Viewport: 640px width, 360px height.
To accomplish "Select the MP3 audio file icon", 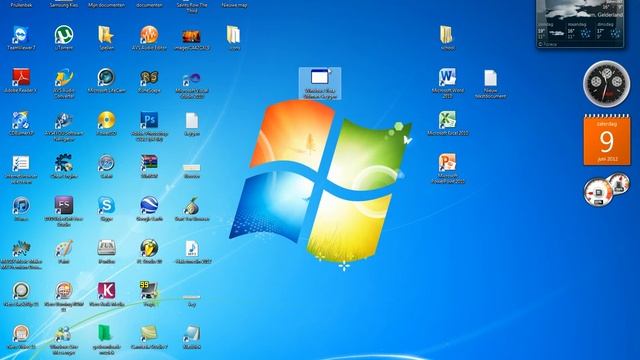I will click(x=191, y=249).
